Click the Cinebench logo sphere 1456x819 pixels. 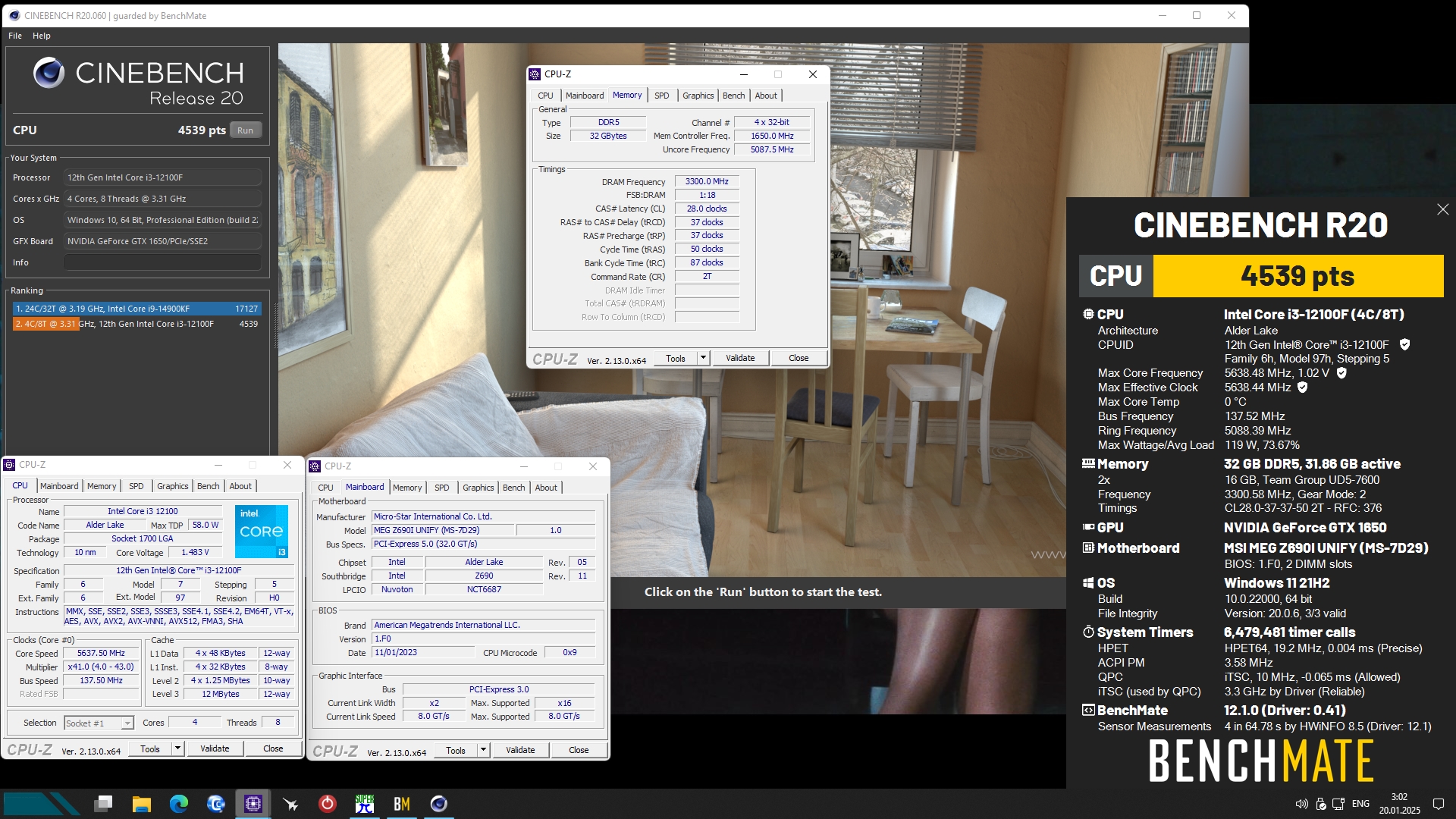tap(49, 73)
